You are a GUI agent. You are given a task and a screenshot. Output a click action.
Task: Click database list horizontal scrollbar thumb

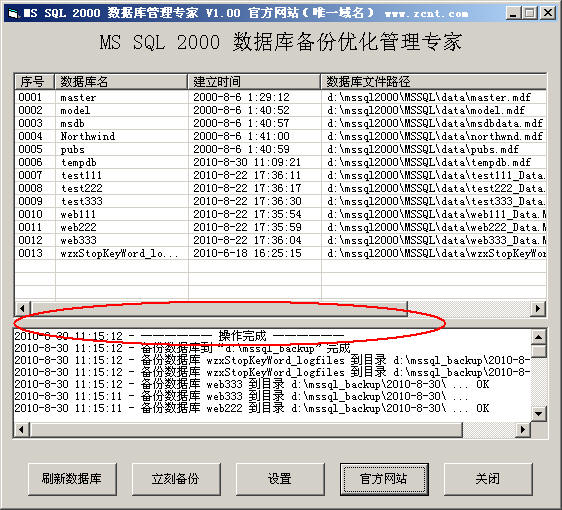pyautogui.click(x=219, y=308)
